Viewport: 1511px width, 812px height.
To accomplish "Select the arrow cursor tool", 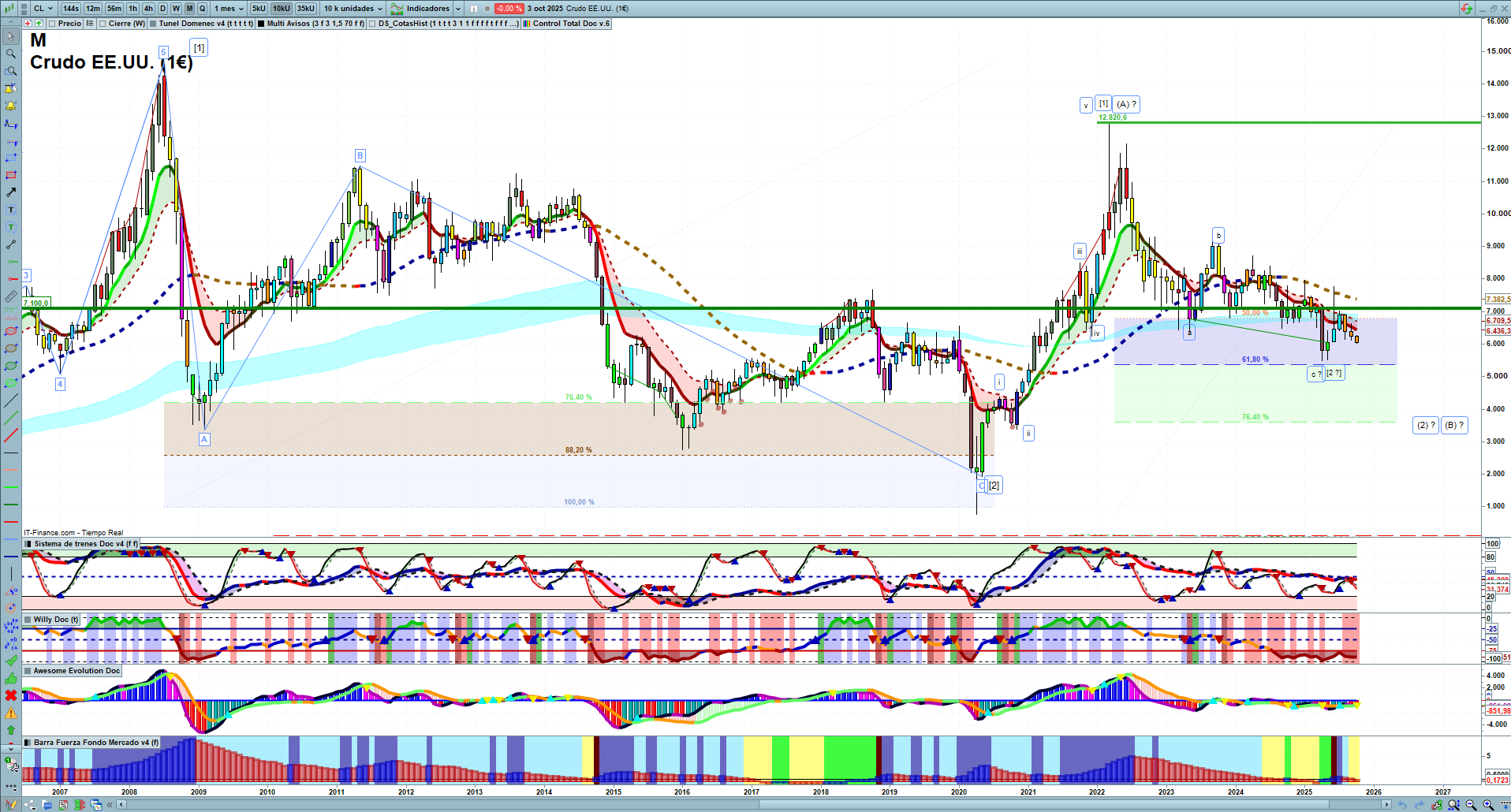I will coord(11,36).
